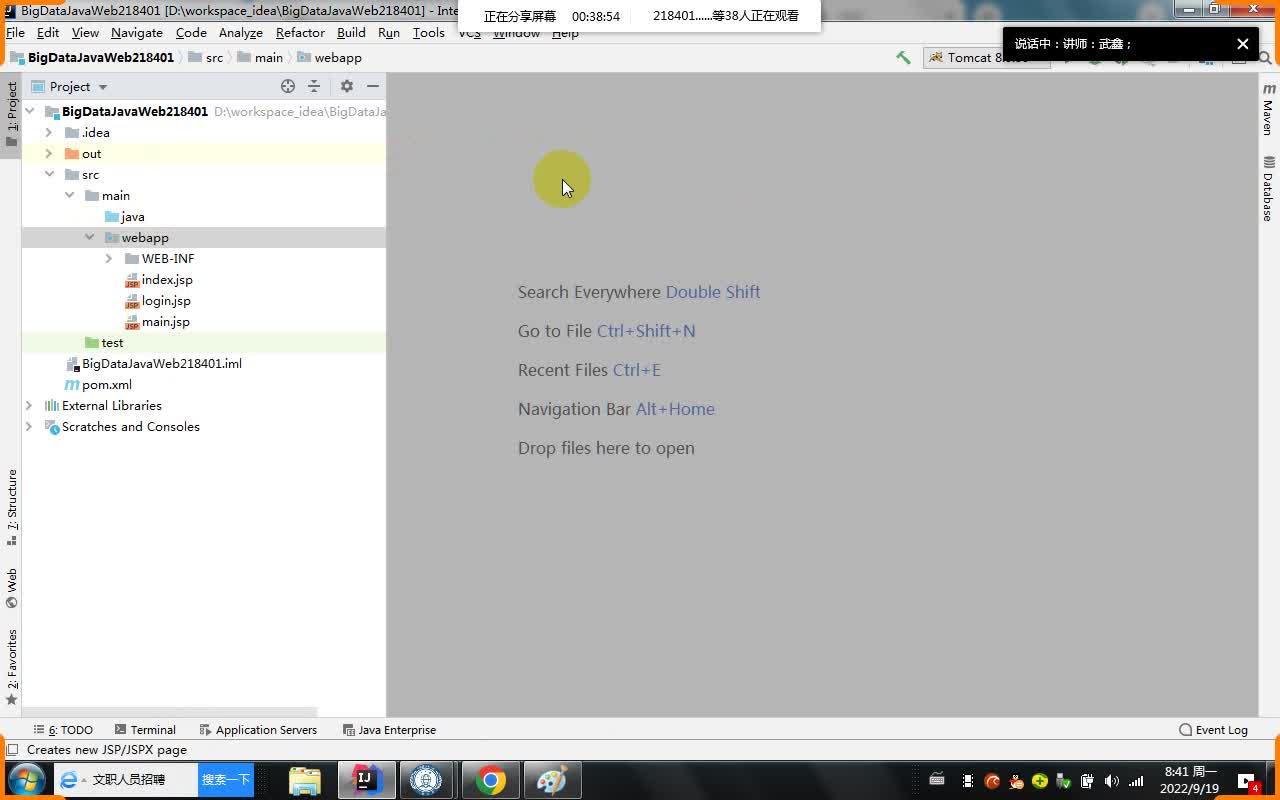1280x800 pixels.
Task: Switch to the Java Enterprise tab
Action: click(397, 729)
